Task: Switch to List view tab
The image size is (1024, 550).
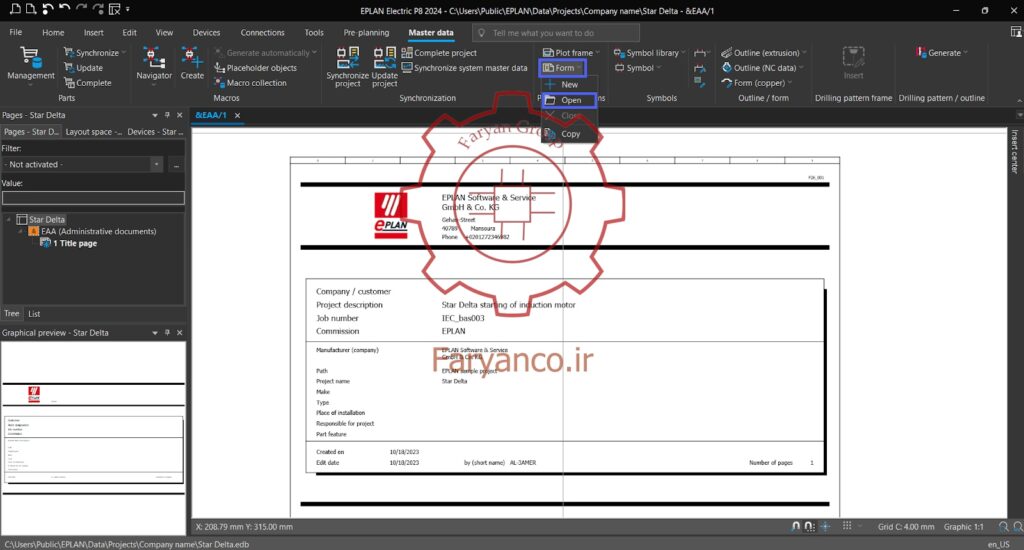Action: (x=34, y=314)
